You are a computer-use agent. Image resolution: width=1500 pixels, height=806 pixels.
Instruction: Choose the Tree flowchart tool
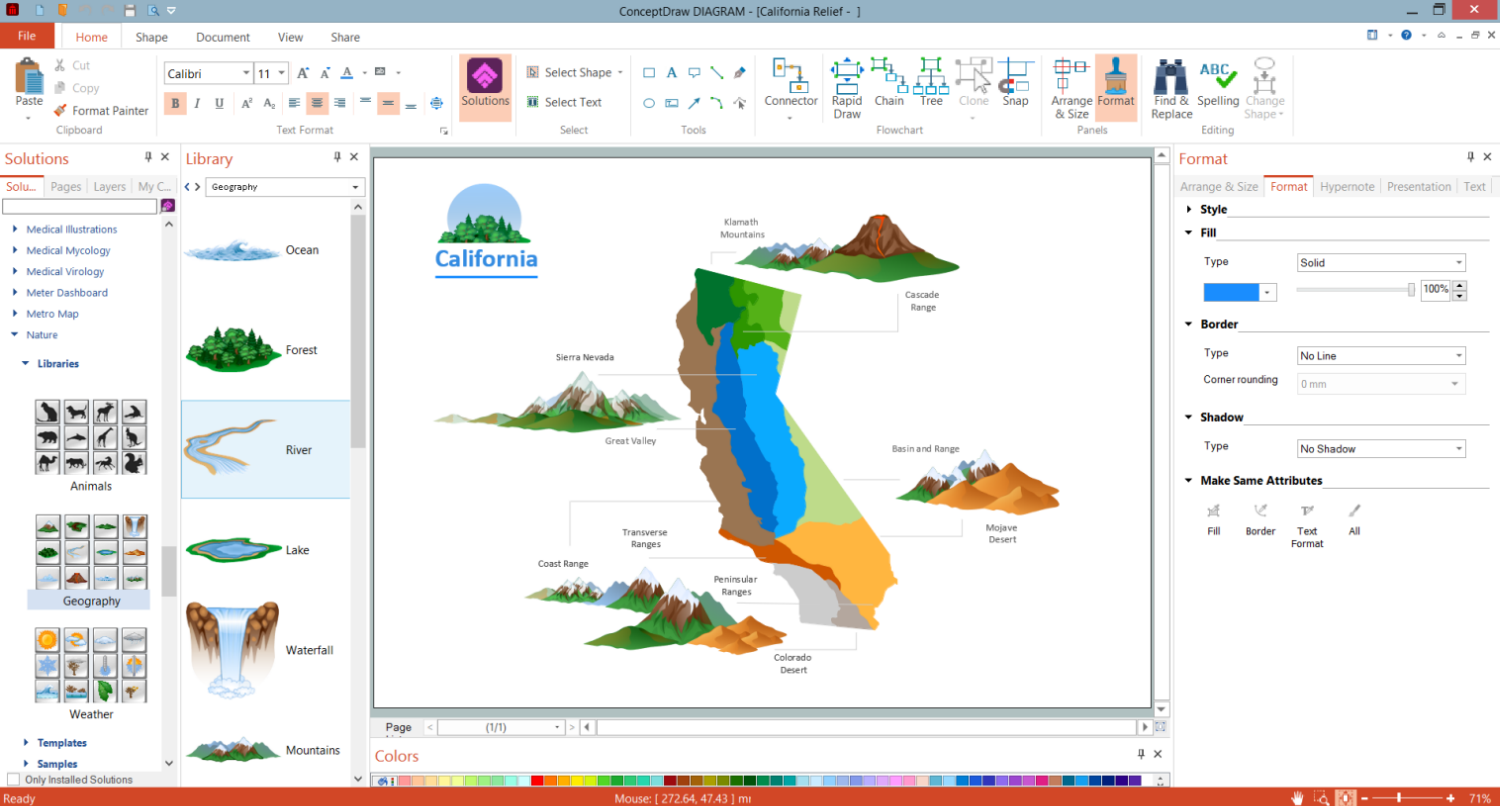point(931,82)
